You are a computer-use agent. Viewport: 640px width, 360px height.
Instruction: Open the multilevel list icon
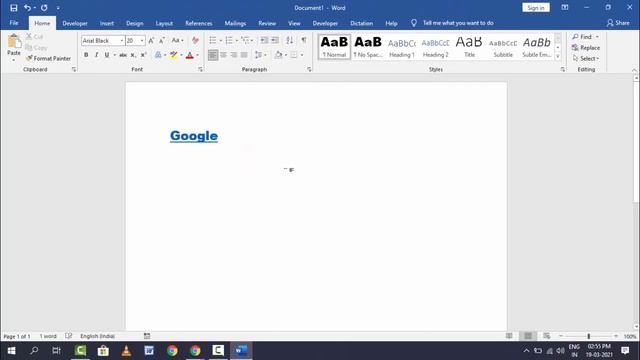[x=245, y=40]
